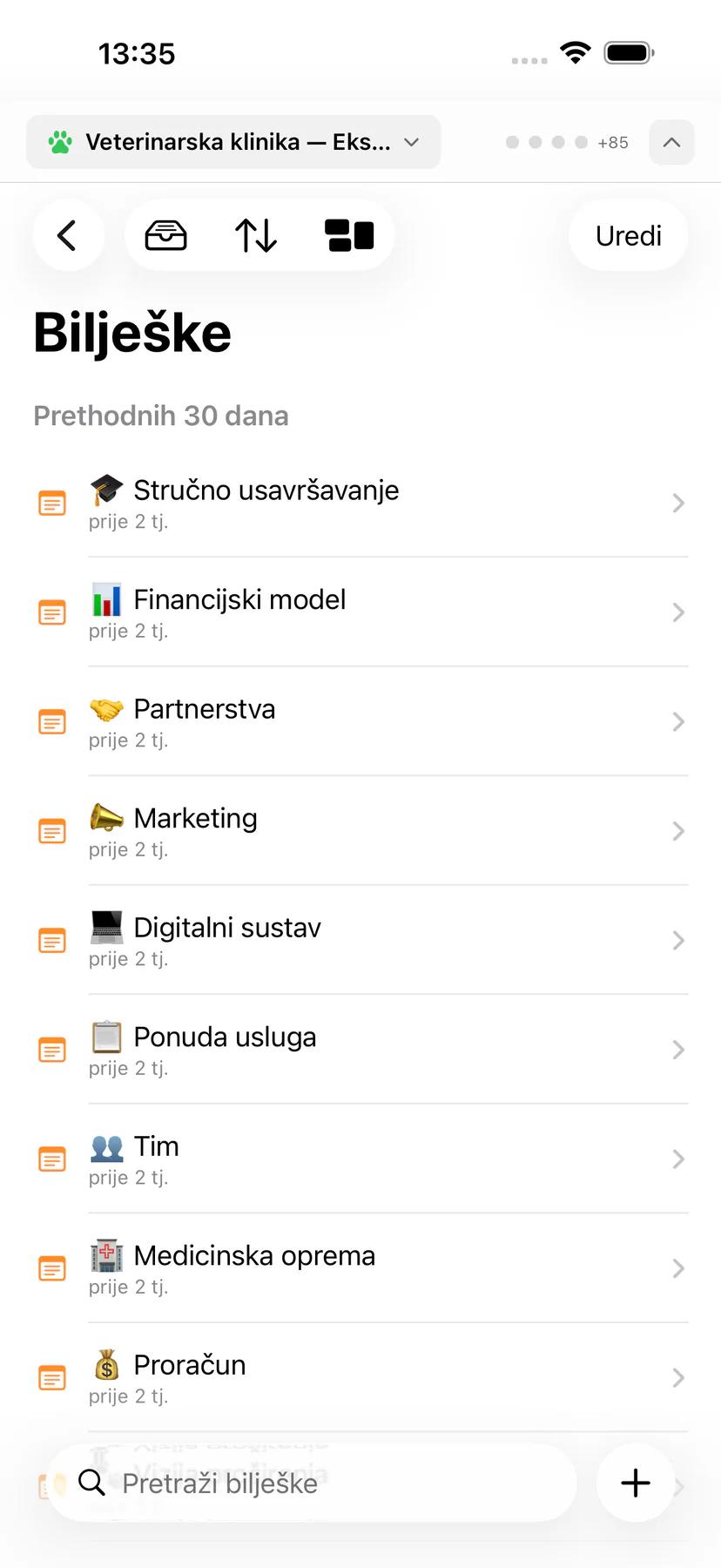Collapse the top bar with the up chevron

(671, 142)
